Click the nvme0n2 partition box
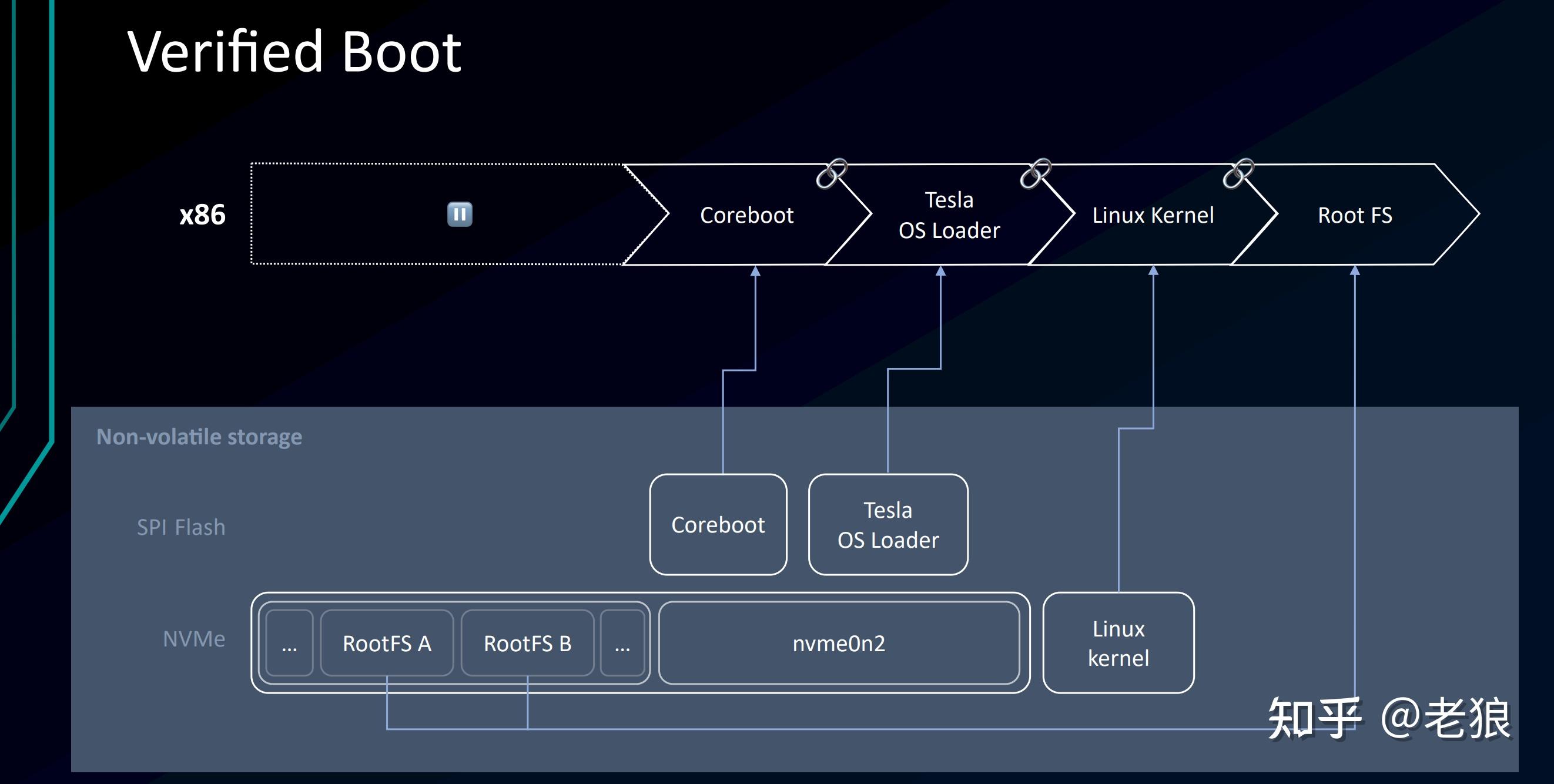The image size is (1554, 784). tap(839, 644)
